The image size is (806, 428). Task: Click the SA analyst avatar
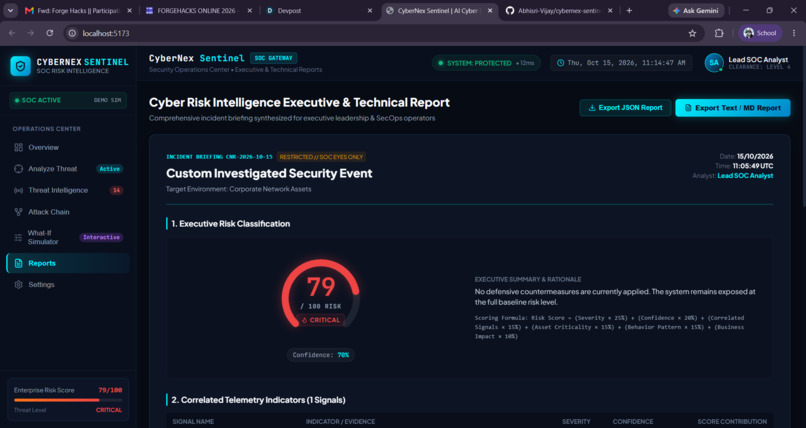tap(713, 63)
